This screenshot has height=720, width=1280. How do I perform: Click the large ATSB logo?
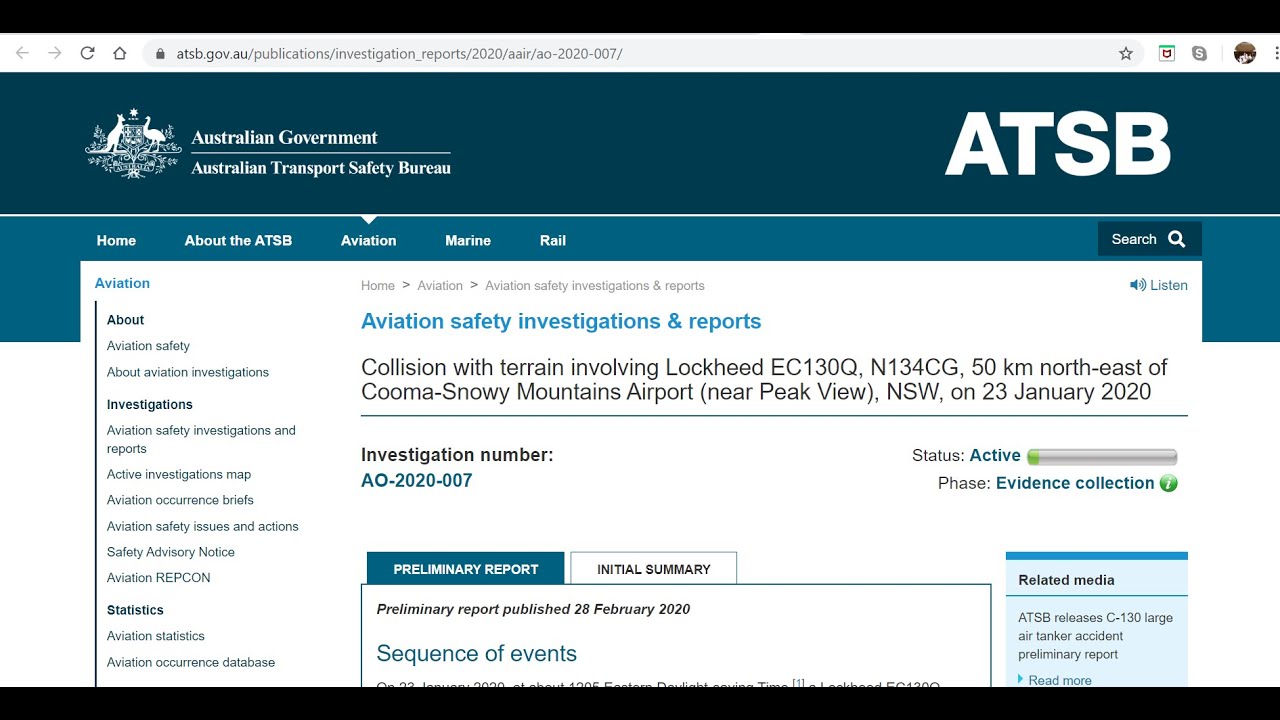point(1058,144)
